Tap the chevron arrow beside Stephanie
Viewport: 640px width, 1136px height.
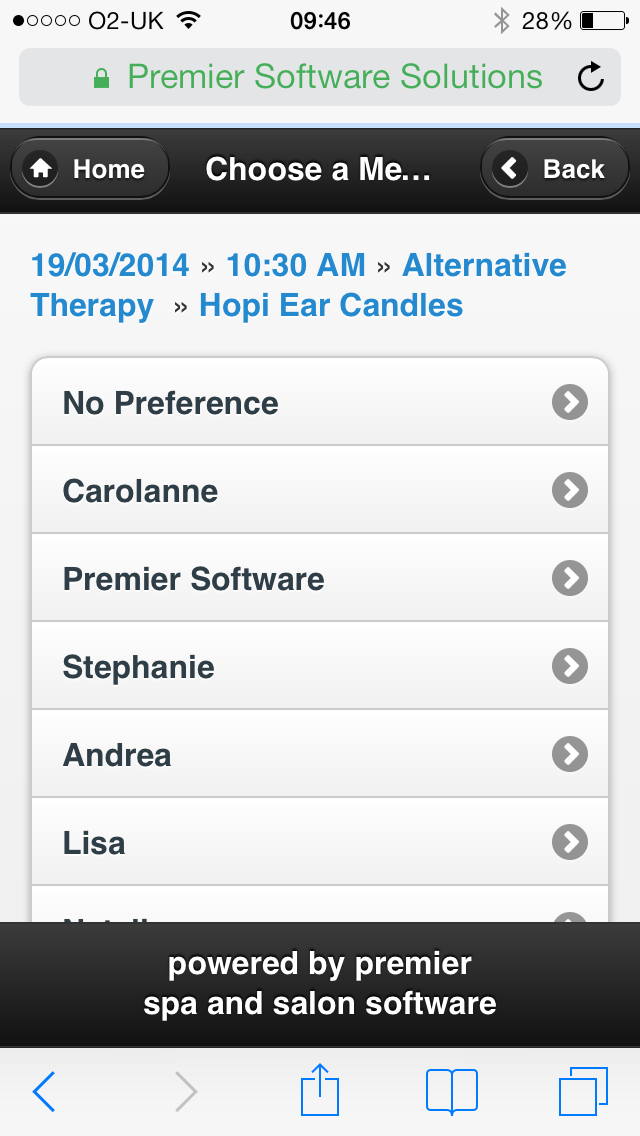click(570, 666)
